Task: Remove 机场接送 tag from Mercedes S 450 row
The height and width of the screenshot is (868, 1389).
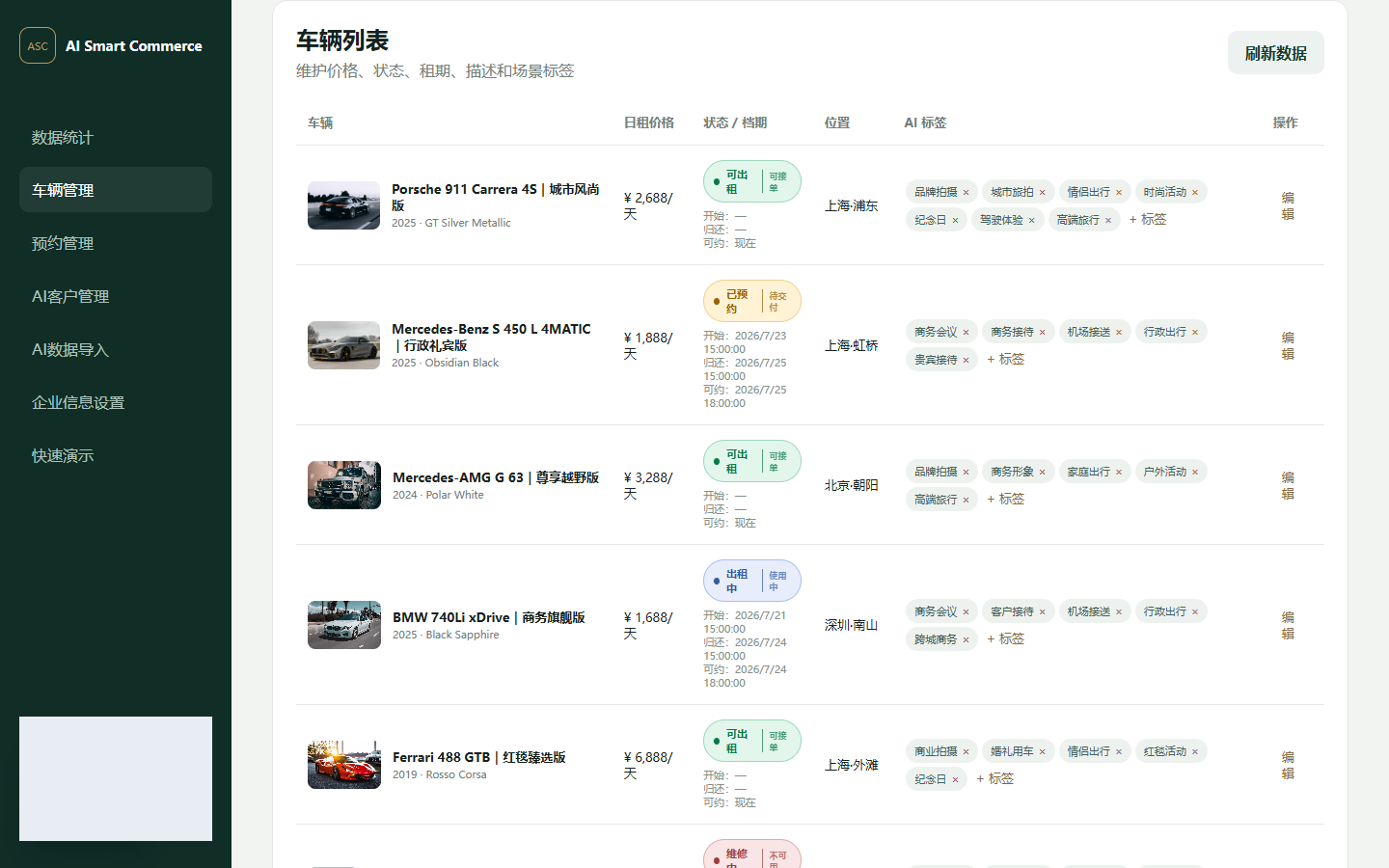Action: 1119,332
